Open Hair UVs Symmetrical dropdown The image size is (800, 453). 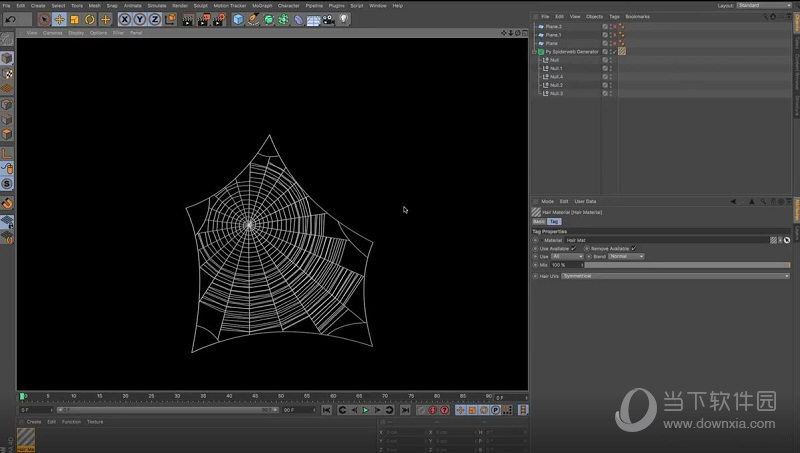click(676, 276)
